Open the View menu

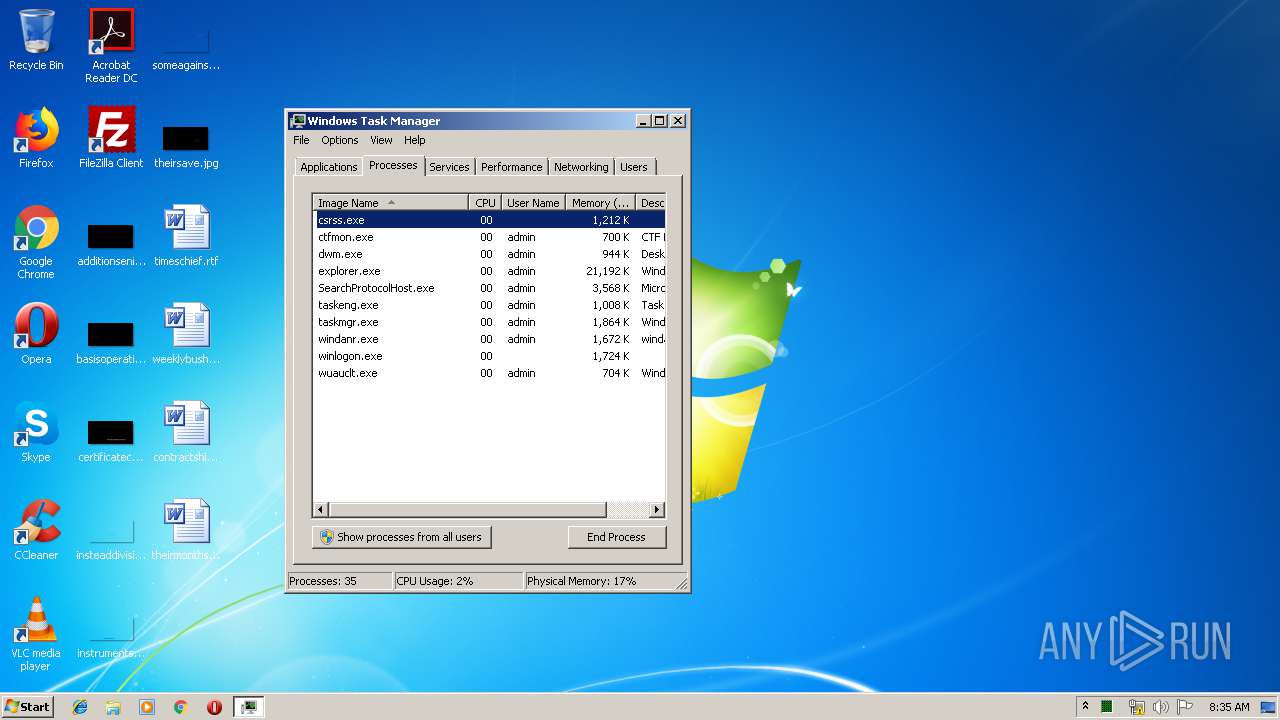click(x=381, y=140)
